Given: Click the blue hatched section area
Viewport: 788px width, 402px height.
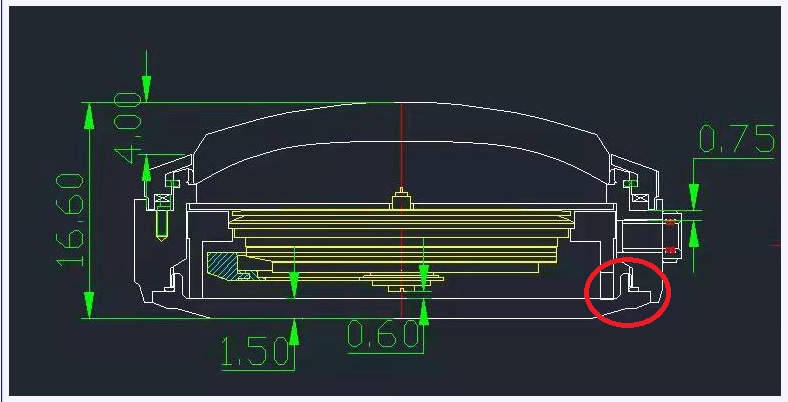Looking at the screenshot, I should [222, 265].
